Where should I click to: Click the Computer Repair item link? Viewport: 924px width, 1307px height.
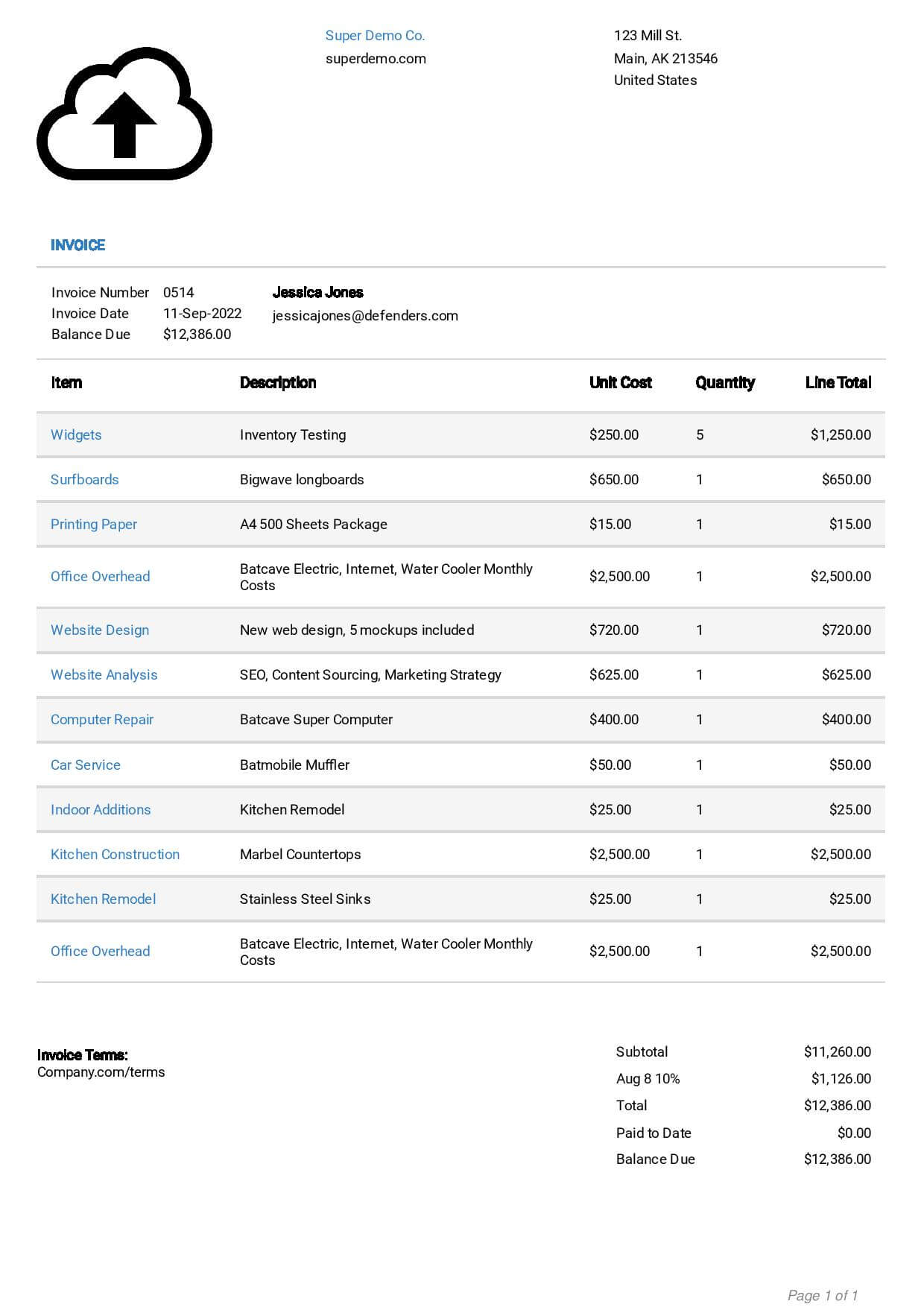click(102, 719)
